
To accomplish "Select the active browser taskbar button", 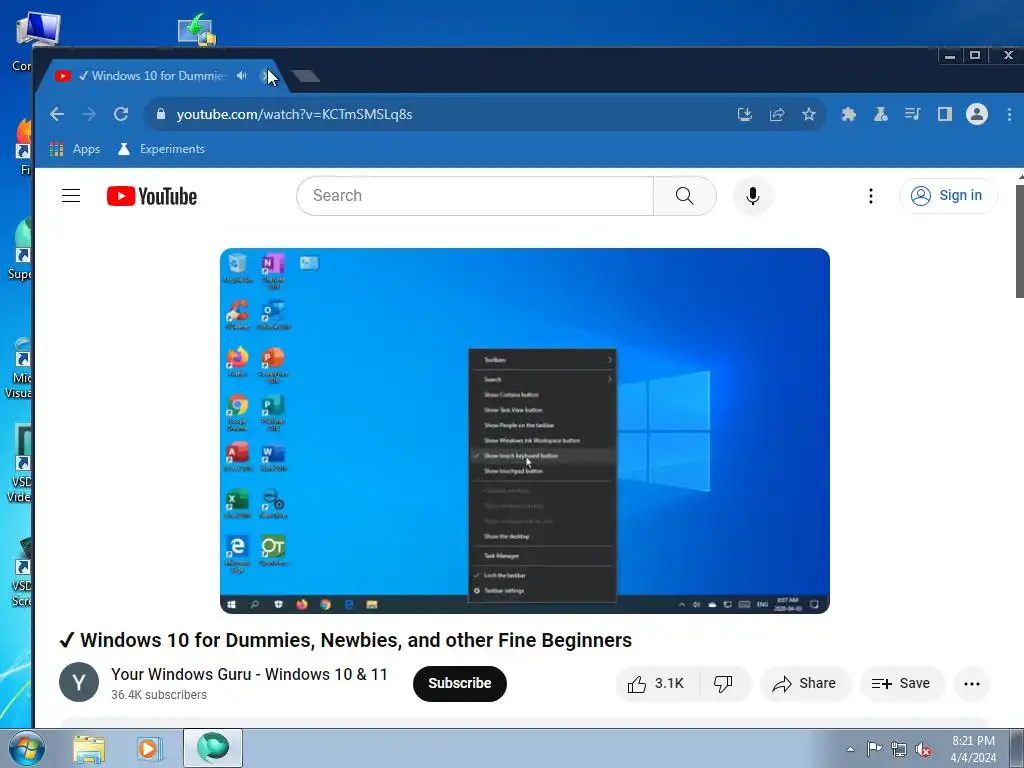I will [213, 748].
